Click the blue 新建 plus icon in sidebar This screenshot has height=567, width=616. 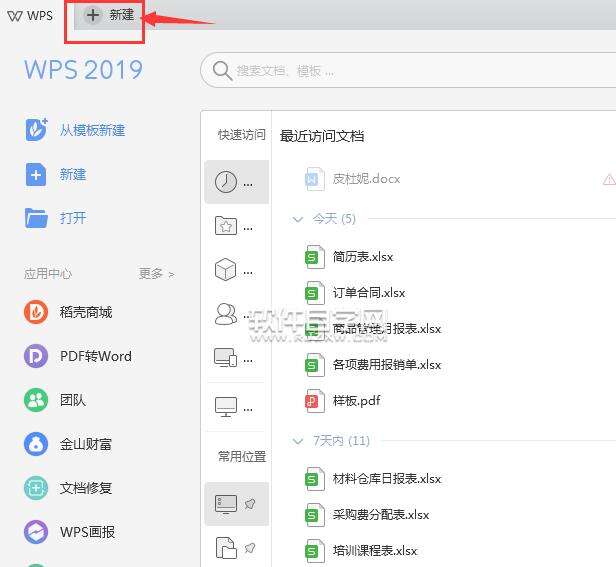point(36,174)
